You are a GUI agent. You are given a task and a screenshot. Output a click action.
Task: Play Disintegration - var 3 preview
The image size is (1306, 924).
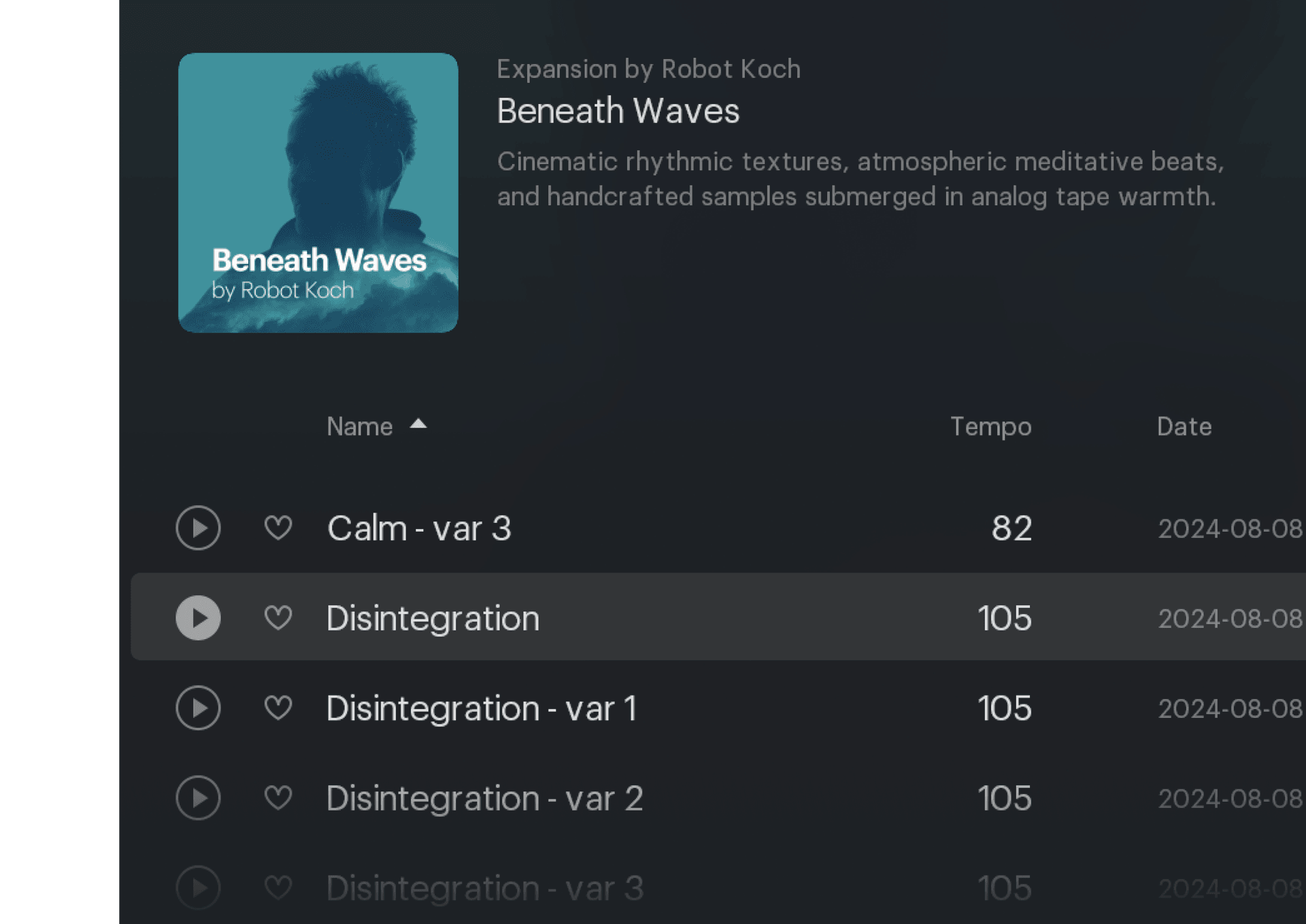[x=198, y=887]
